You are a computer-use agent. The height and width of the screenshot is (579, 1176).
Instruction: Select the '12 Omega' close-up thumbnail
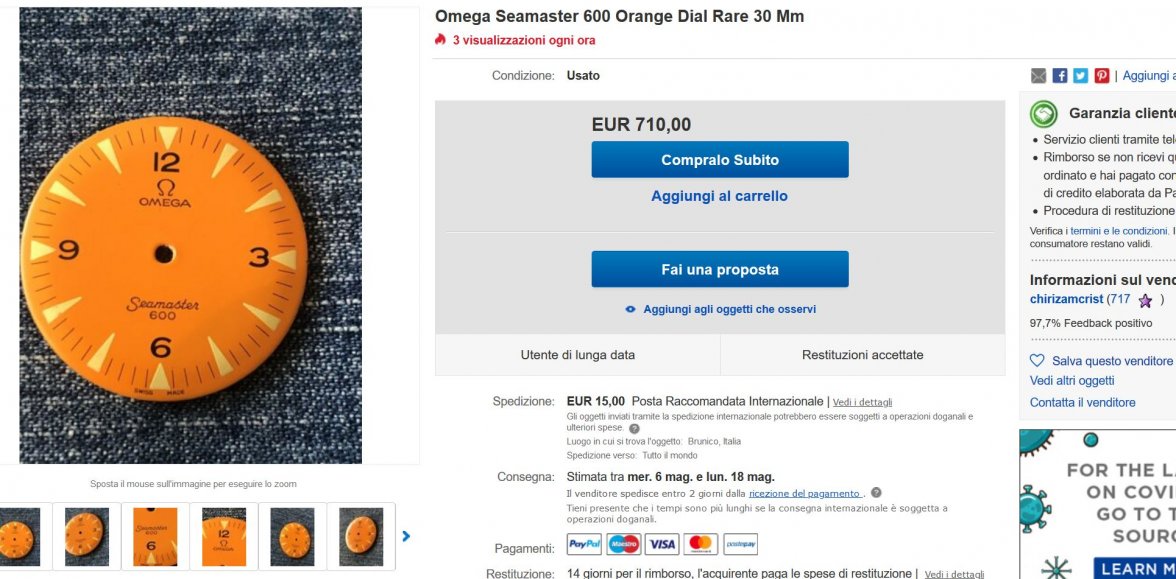click(224, 536)
